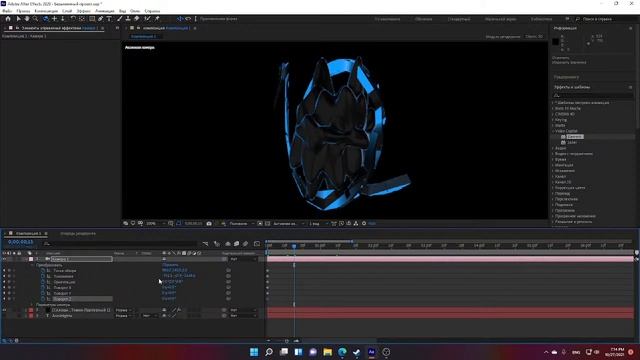Select the Orbit Camera tool

(x=45, y=19)
